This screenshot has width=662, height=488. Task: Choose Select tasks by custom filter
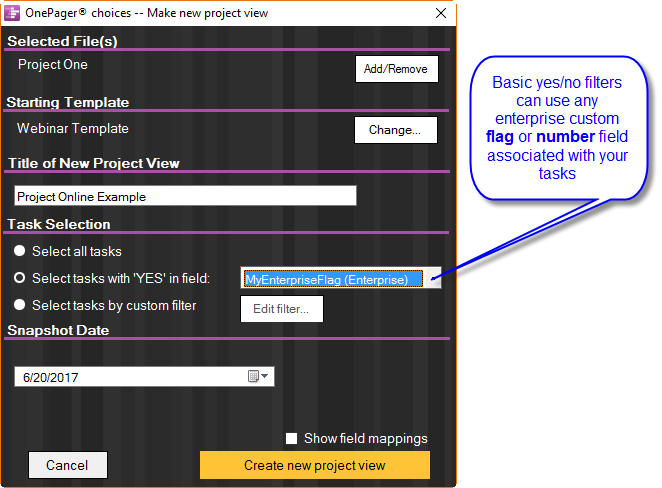point(19,305)
